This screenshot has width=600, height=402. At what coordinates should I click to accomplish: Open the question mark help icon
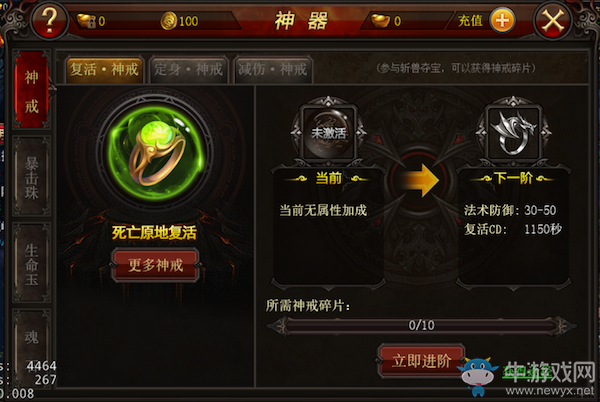[49, 20]
